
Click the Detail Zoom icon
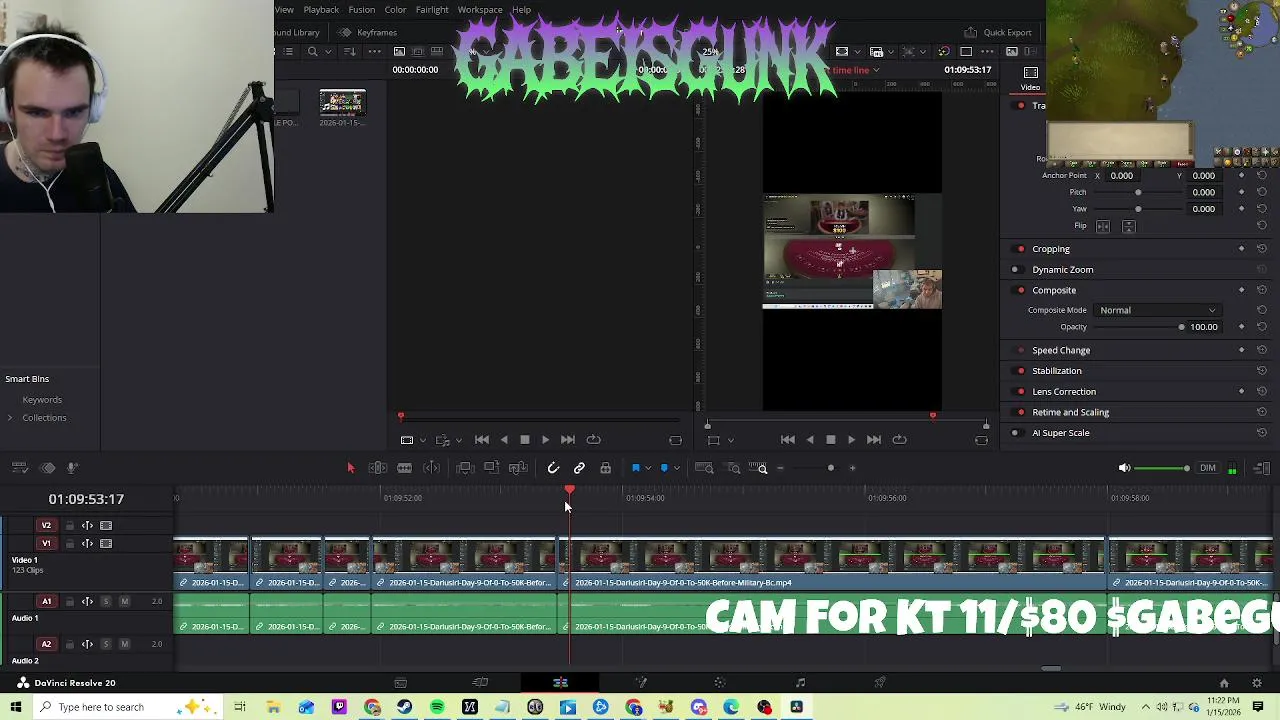[x=733, y=468]
